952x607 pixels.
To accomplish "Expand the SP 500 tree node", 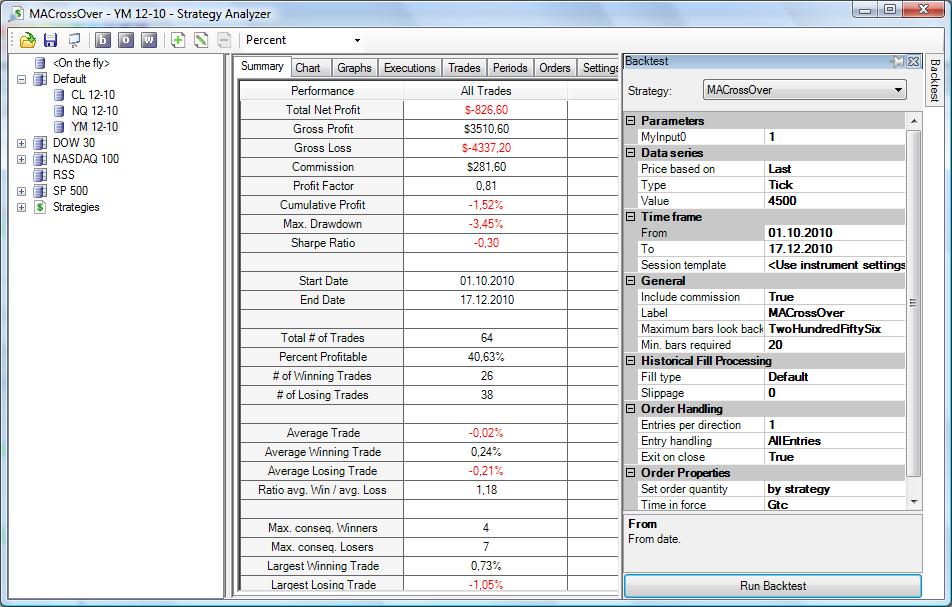I will pos(21,191).
